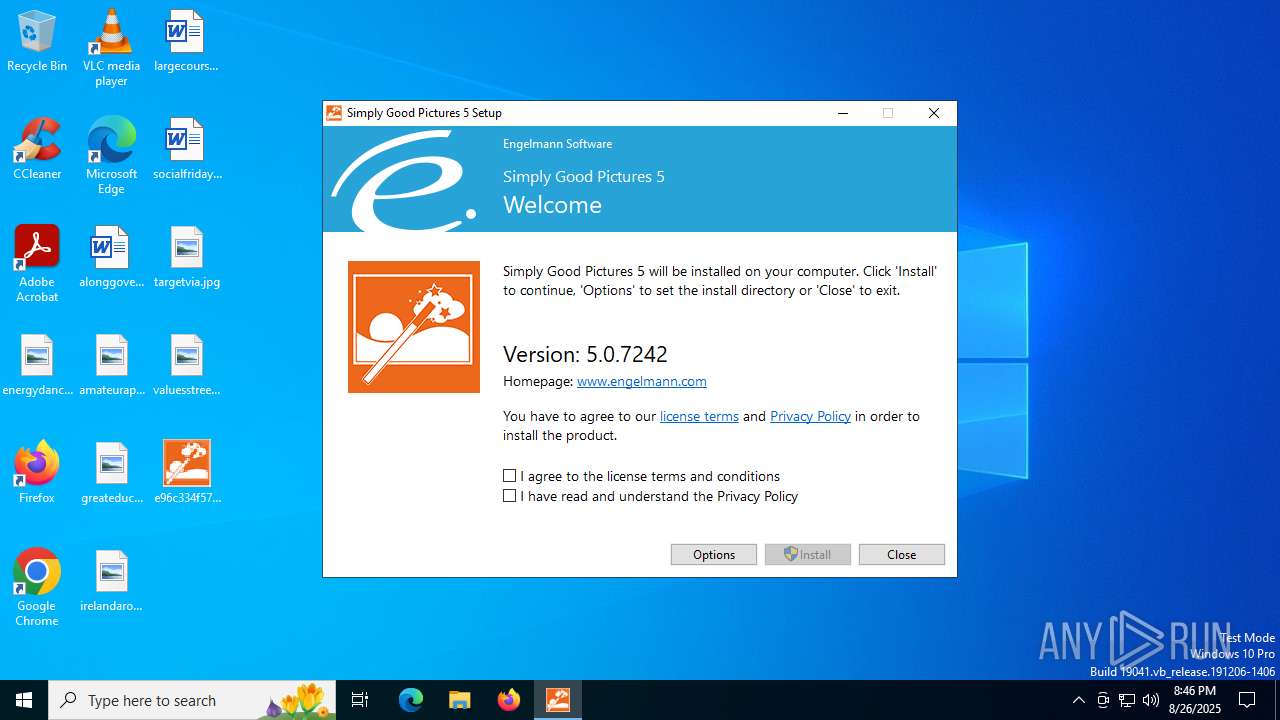Open Firefox from the taskbar

(509, 700)
